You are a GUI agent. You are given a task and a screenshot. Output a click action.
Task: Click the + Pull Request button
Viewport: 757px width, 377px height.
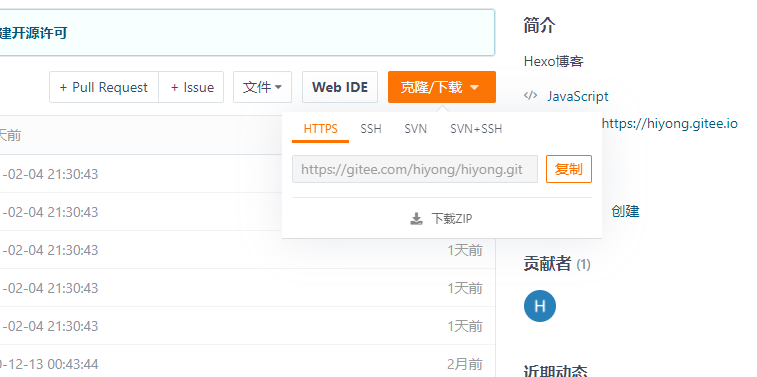[104, 87]
